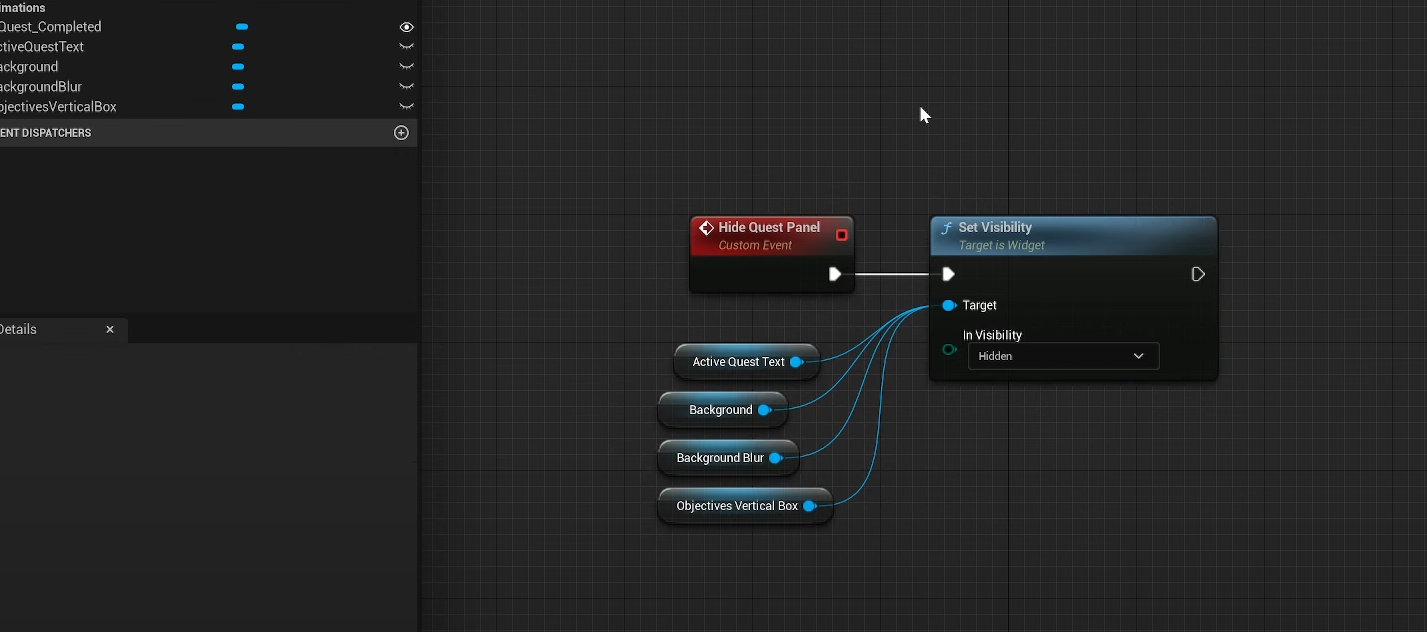Toggle the eye icon for BackgroundBlur variable
Screen dimensions: 1427x632
point(406,87)
